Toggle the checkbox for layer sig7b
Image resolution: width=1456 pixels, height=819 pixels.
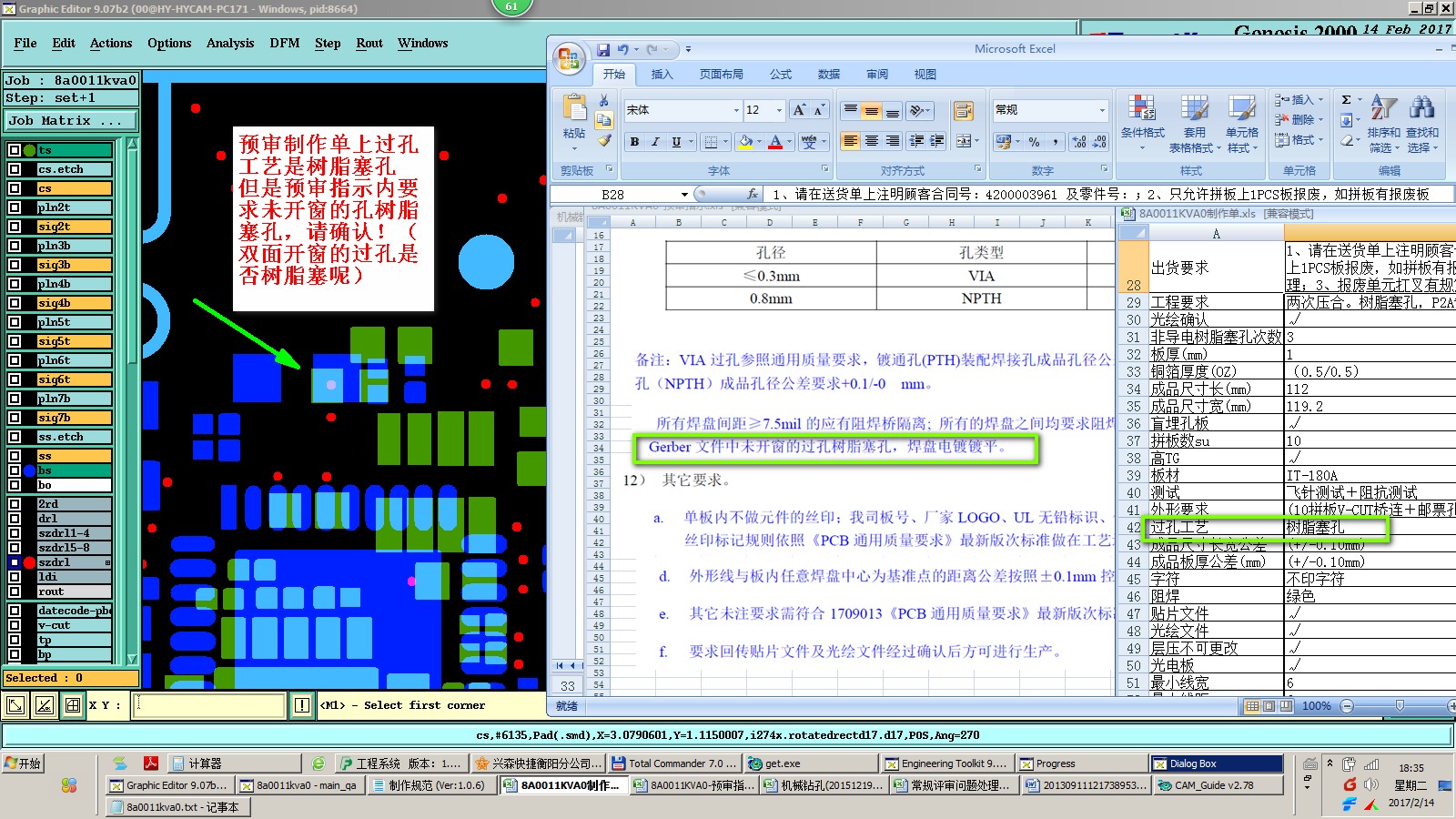[15, 418]
